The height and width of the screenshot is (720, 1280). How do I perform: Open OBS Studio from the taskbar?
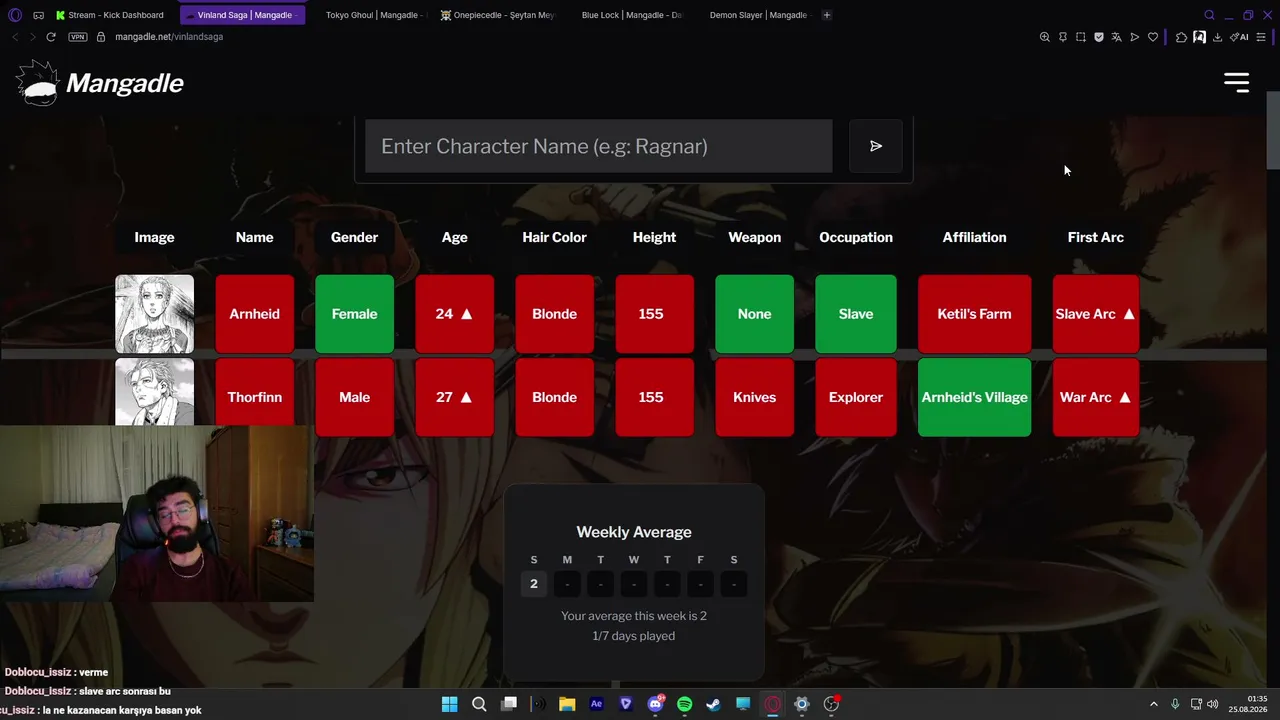(831, 704)
